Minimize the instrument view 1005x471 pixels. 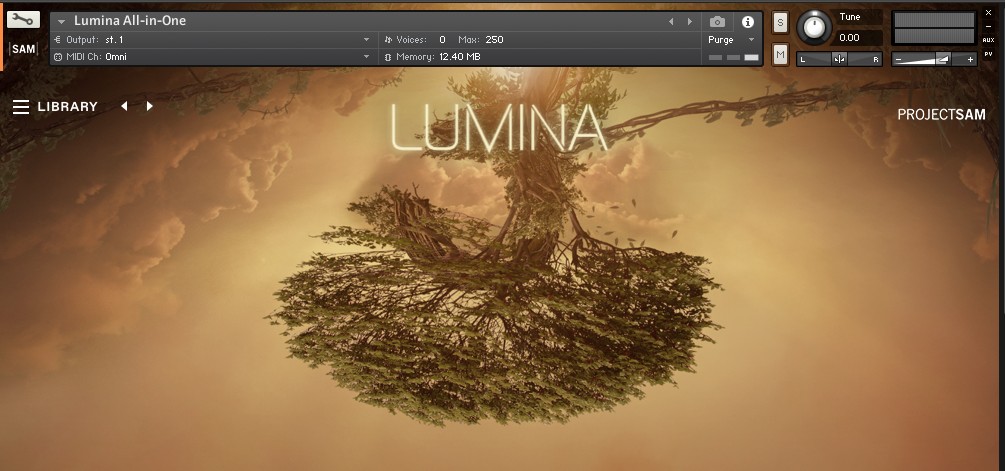click(x=988, y=26)
